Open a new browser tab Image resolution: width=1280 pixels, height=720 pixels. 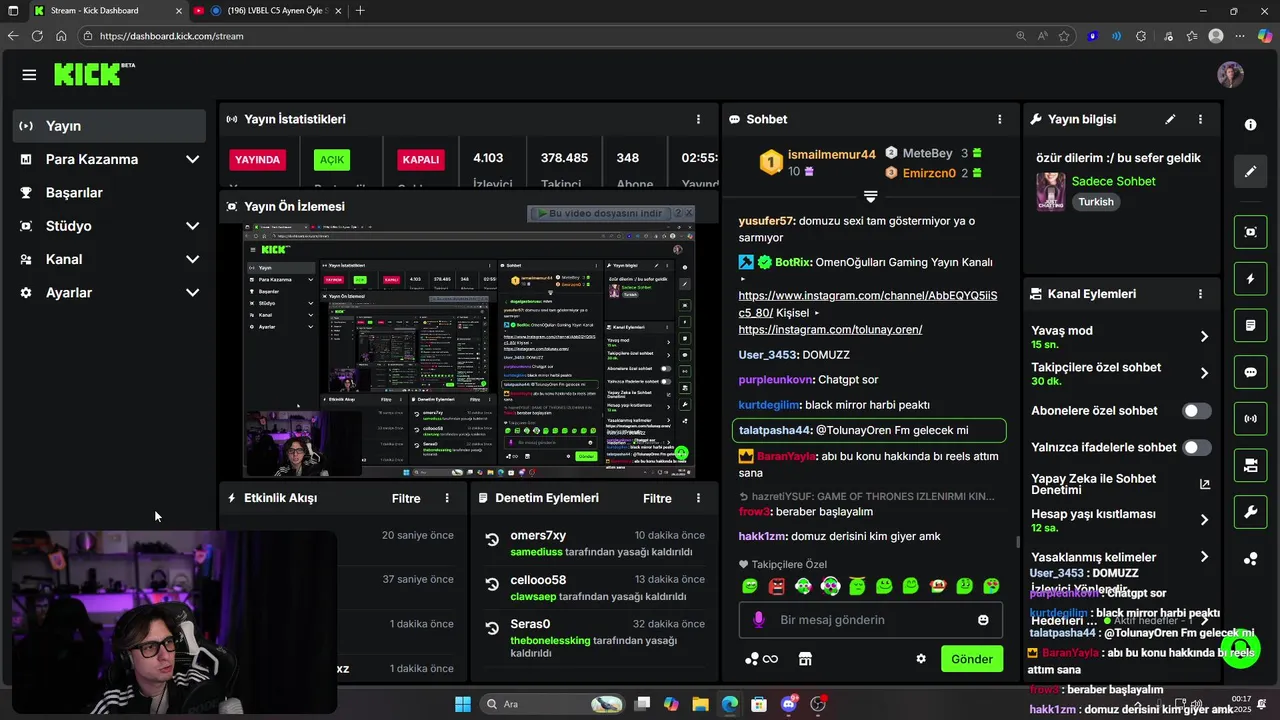pyautogui.click(x=360, y=11)
